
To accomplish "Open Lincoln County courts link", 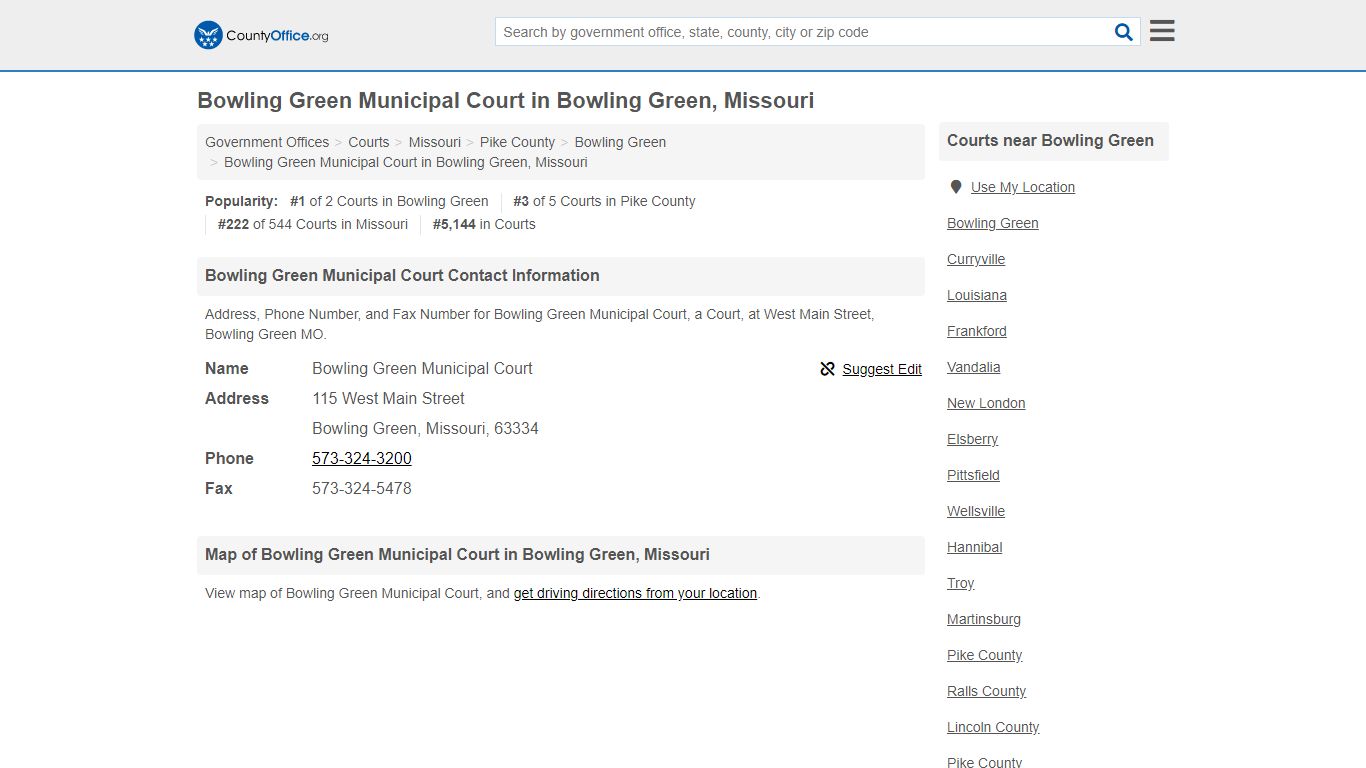I will click(x=993, y=727).
